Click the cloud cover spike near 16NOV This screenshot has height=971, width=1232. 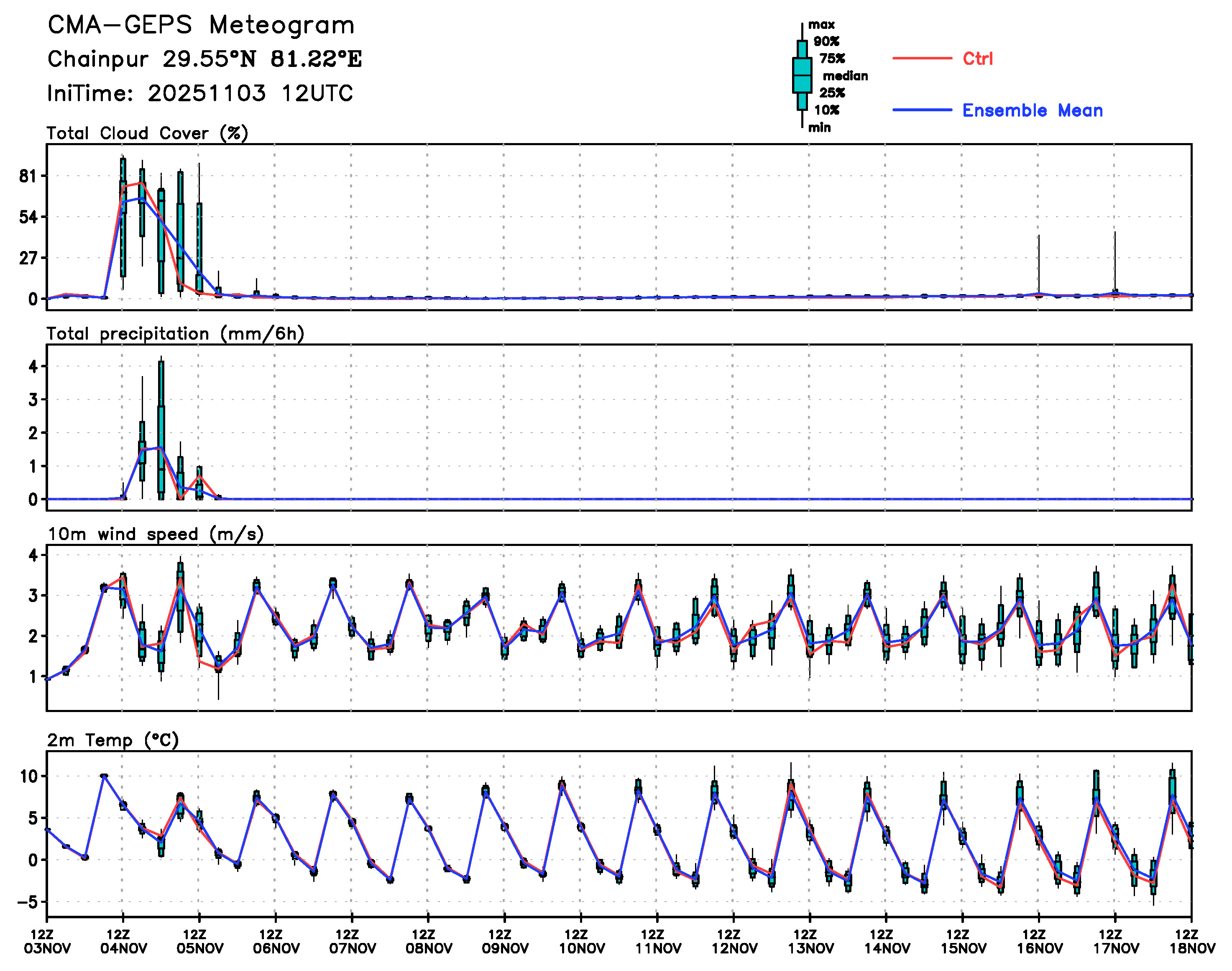pos(1038,264)
